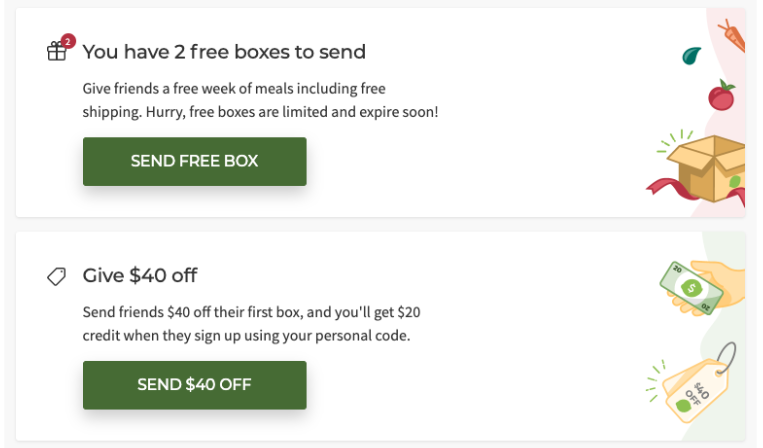Click the "Give friends a free week" text line
The width and height of the screenshot is (763, 448).
coord(234,88)
